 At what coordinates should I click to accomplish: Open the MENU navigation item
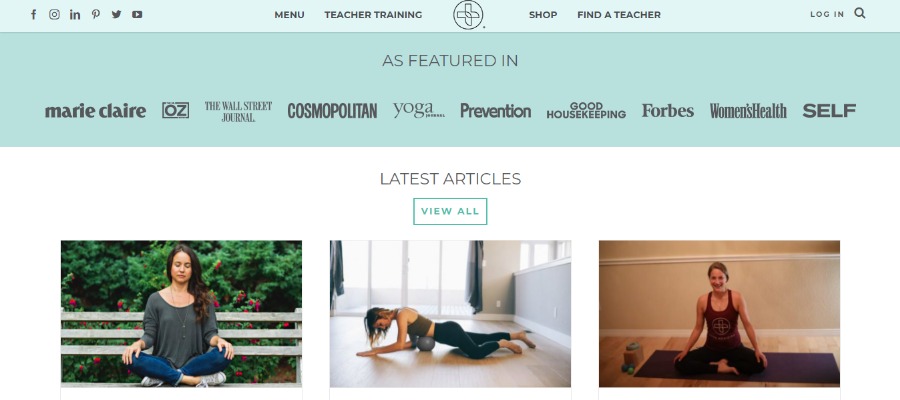pos(289,15)
